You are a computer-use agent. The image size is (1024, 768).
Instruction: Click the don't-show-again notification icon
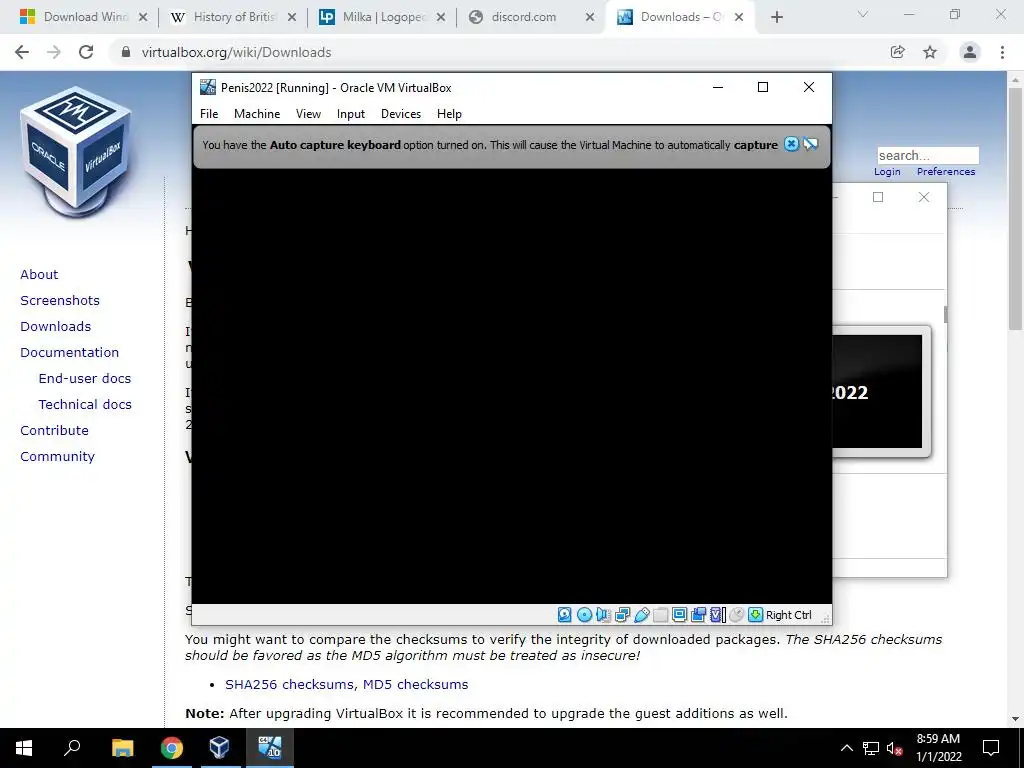point(810,144)
